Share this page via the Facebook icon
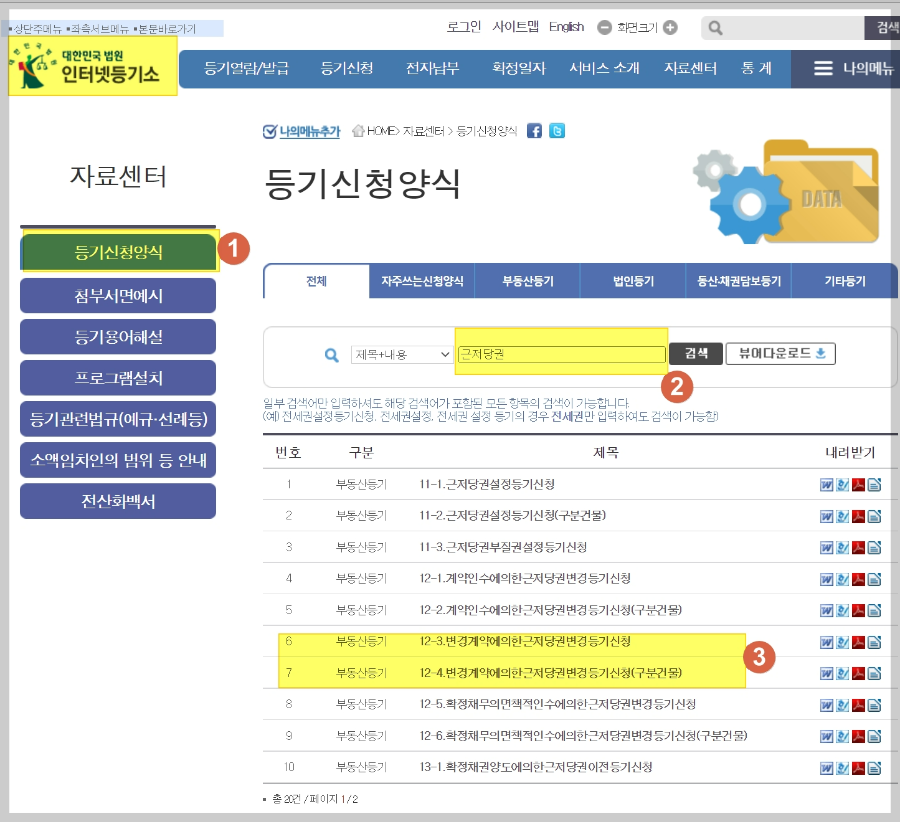900x822 pixels. pos(535,131)
